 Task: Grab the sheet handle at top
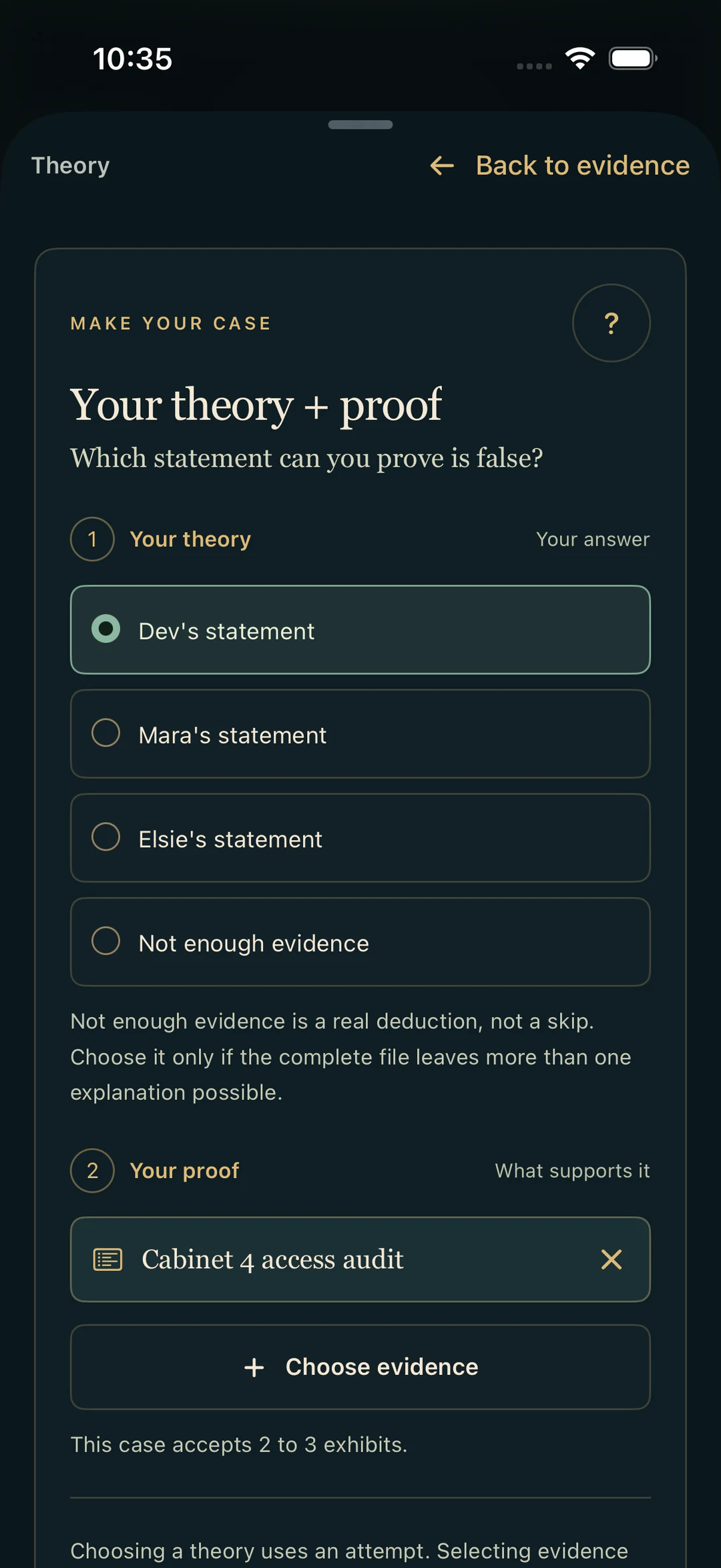pos(360,125)
